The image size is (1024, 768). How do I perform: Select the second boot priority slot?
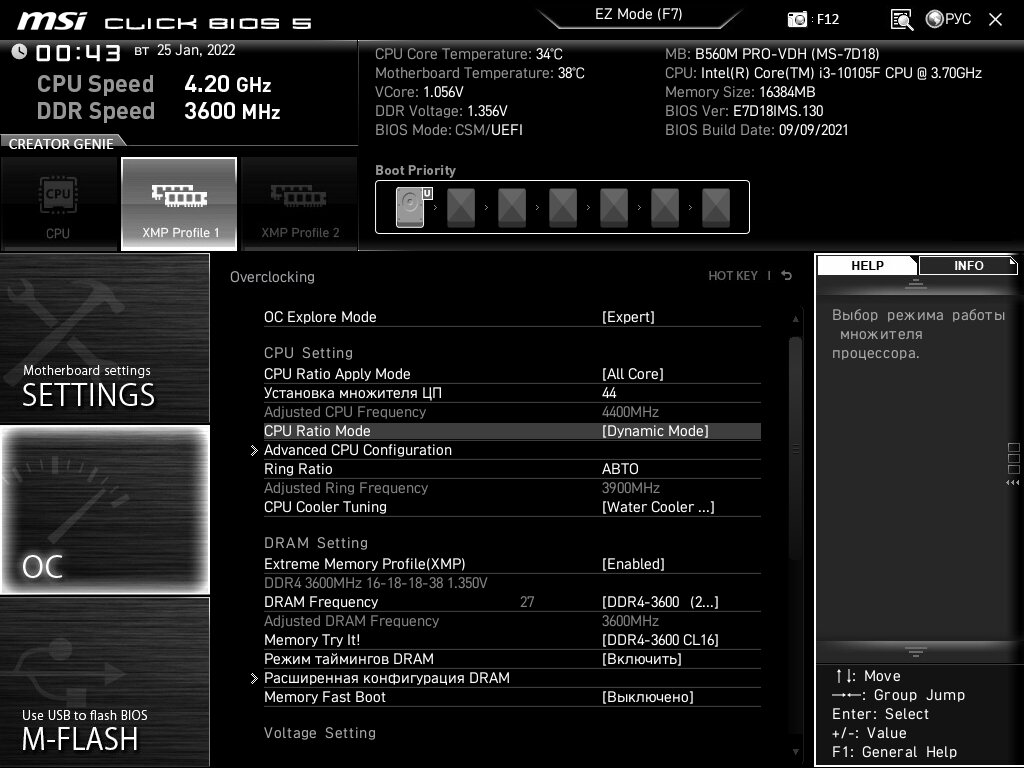(x=461, y=207)
